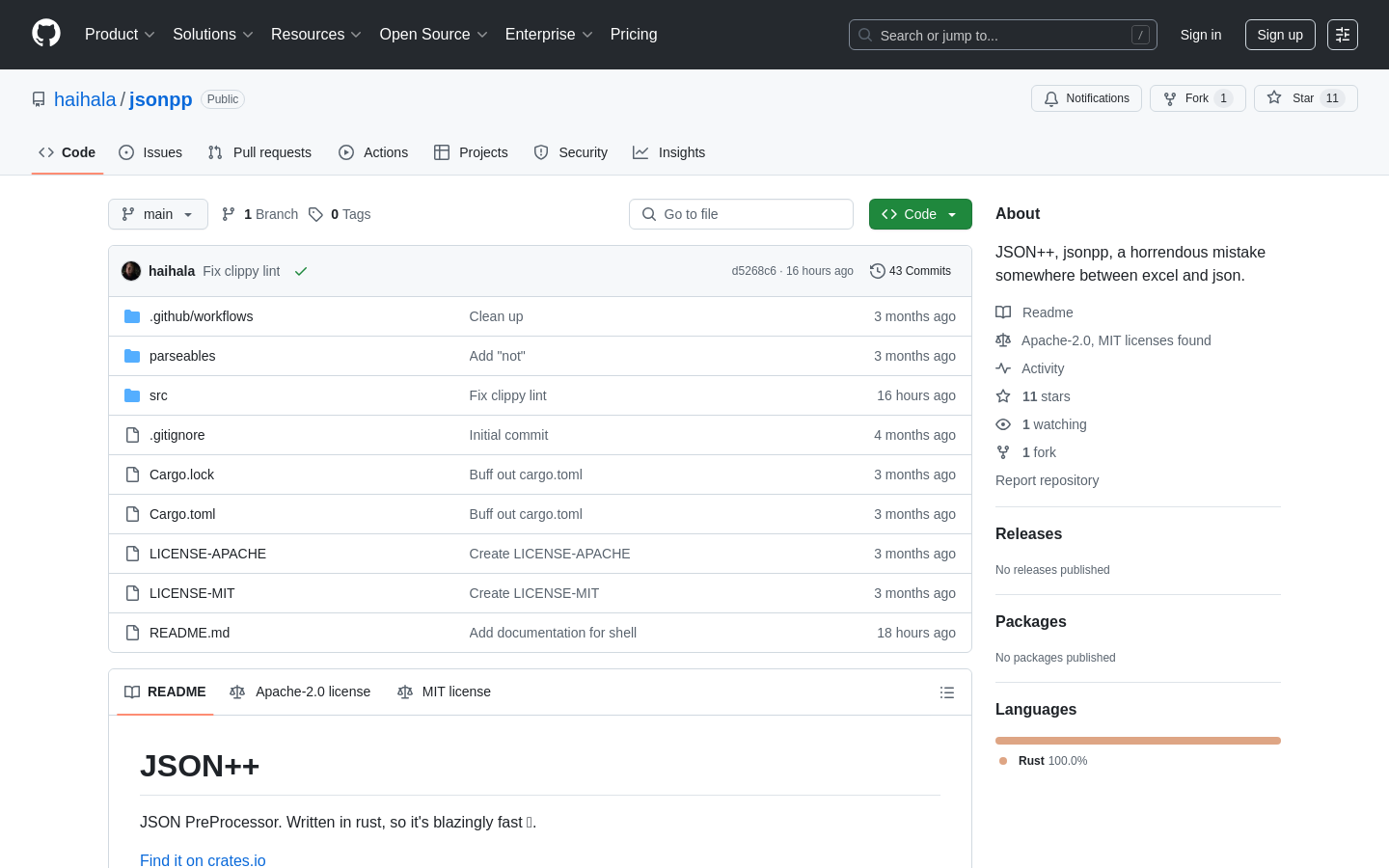Open the Fix clippy lint commit message
Viewport: 1389px width, 868px height.
241,271
